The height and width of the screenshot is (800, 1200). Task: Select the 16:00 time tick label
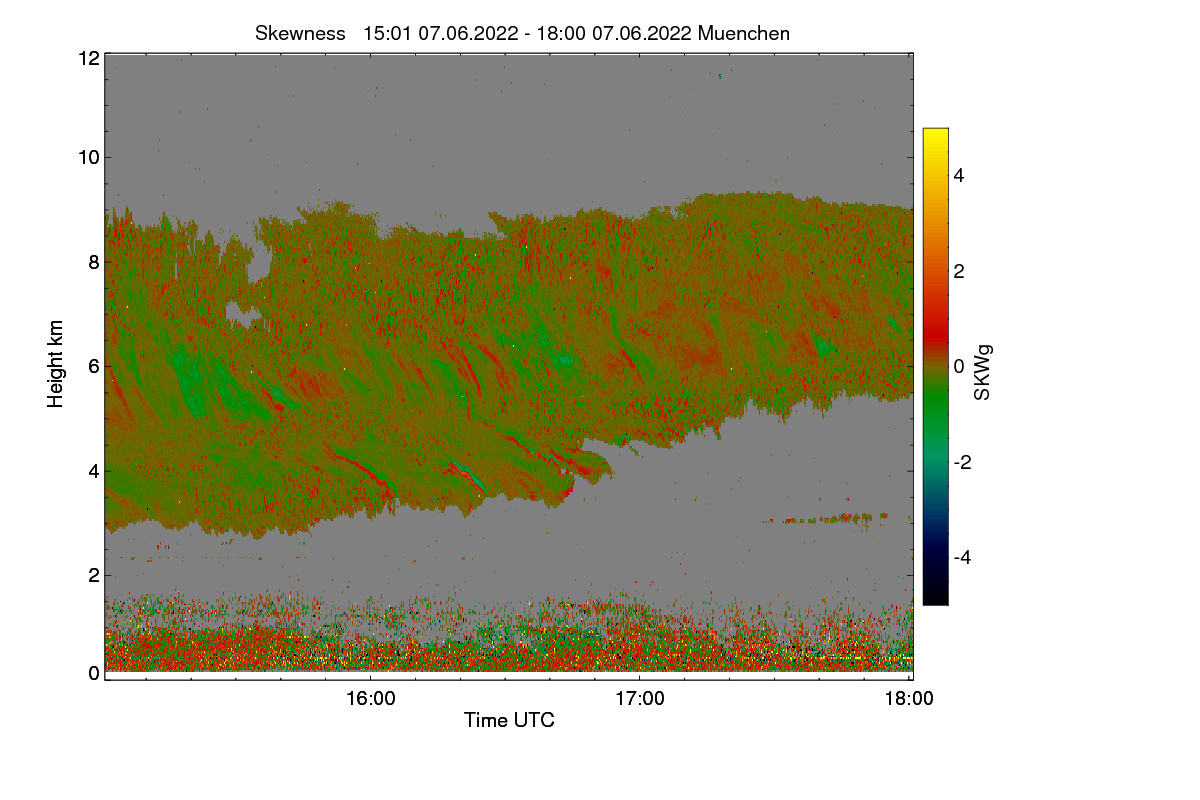click(x=370, y=699)
